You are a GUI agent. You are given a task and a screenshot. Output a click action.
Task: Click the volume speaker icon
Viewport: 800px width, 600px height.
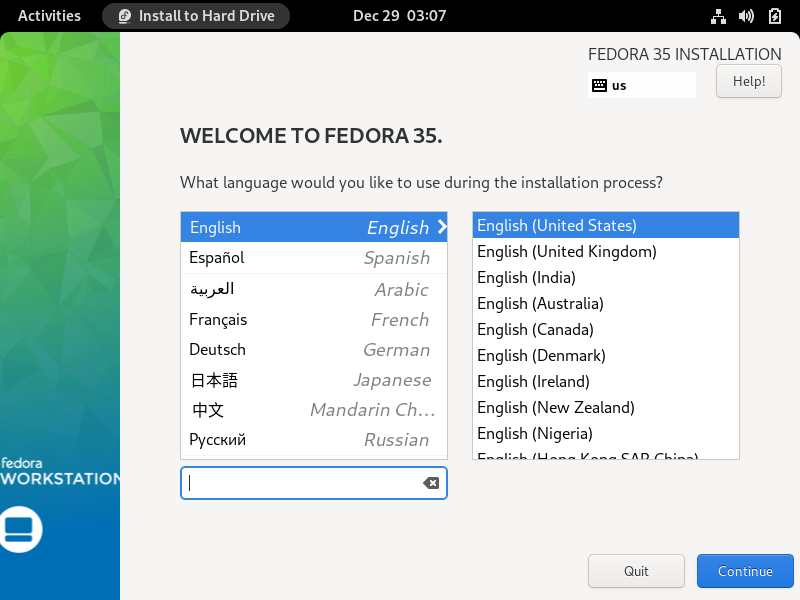[x=746, y=16]
